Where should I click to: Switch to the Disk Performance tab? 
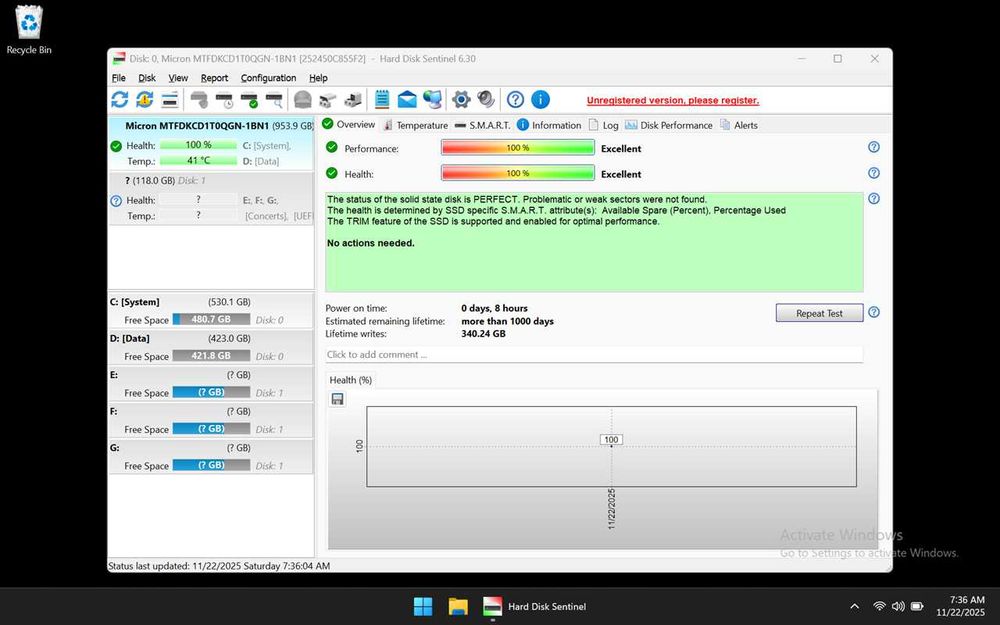(x=669, y=125)
